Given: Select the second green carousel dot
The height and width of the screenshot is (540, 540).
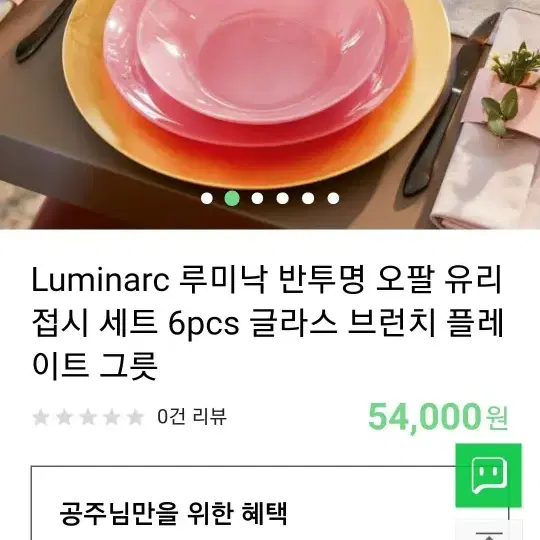Looking at the screenshot, I should coord(232,198).
